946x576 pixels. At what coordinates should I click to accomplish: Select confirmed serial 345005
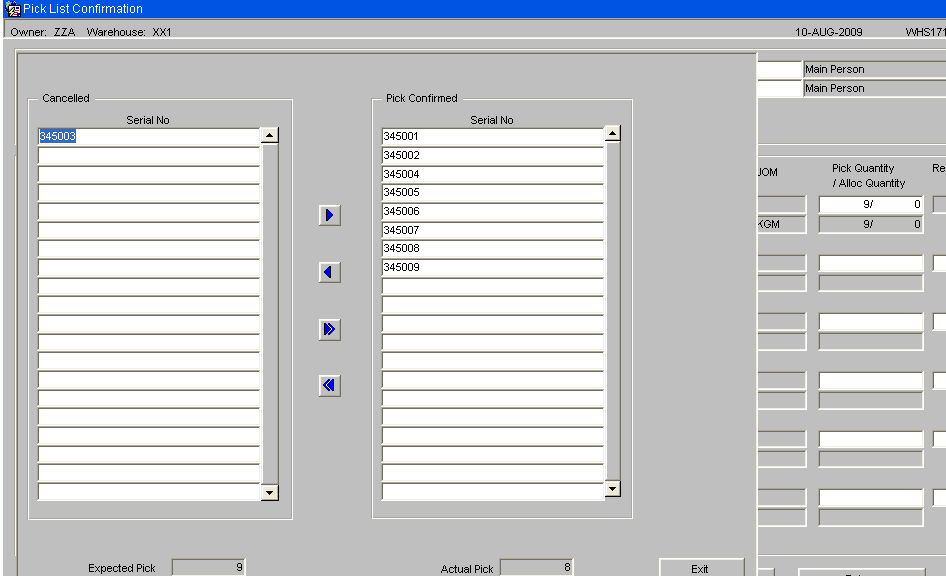pyautogui.click(x=492, y=192)
